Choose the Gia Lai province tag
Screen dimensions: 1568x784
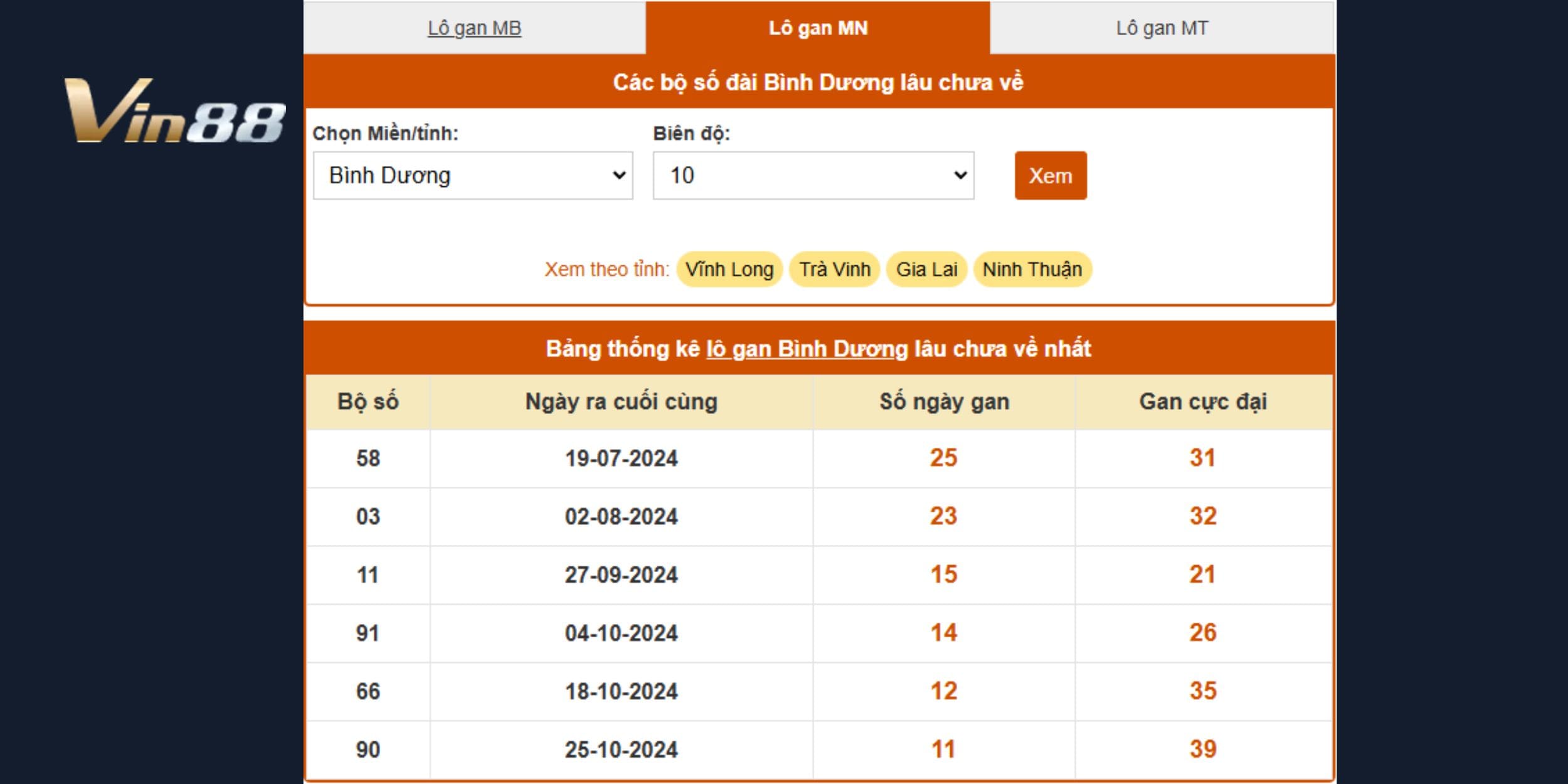(926, 270)
